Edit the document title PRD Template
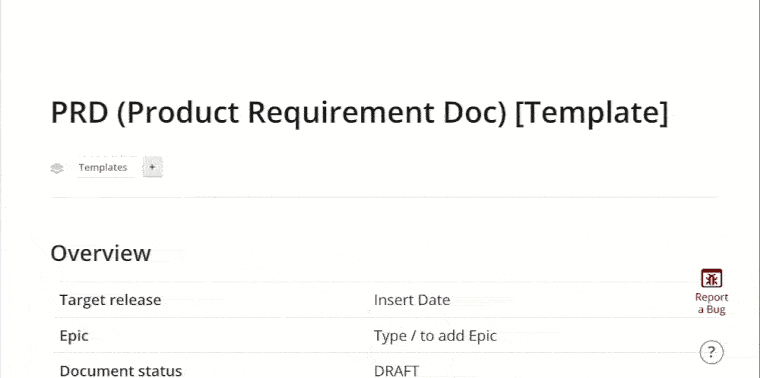Viewport: 760px width, 378px height. point(359,113)
